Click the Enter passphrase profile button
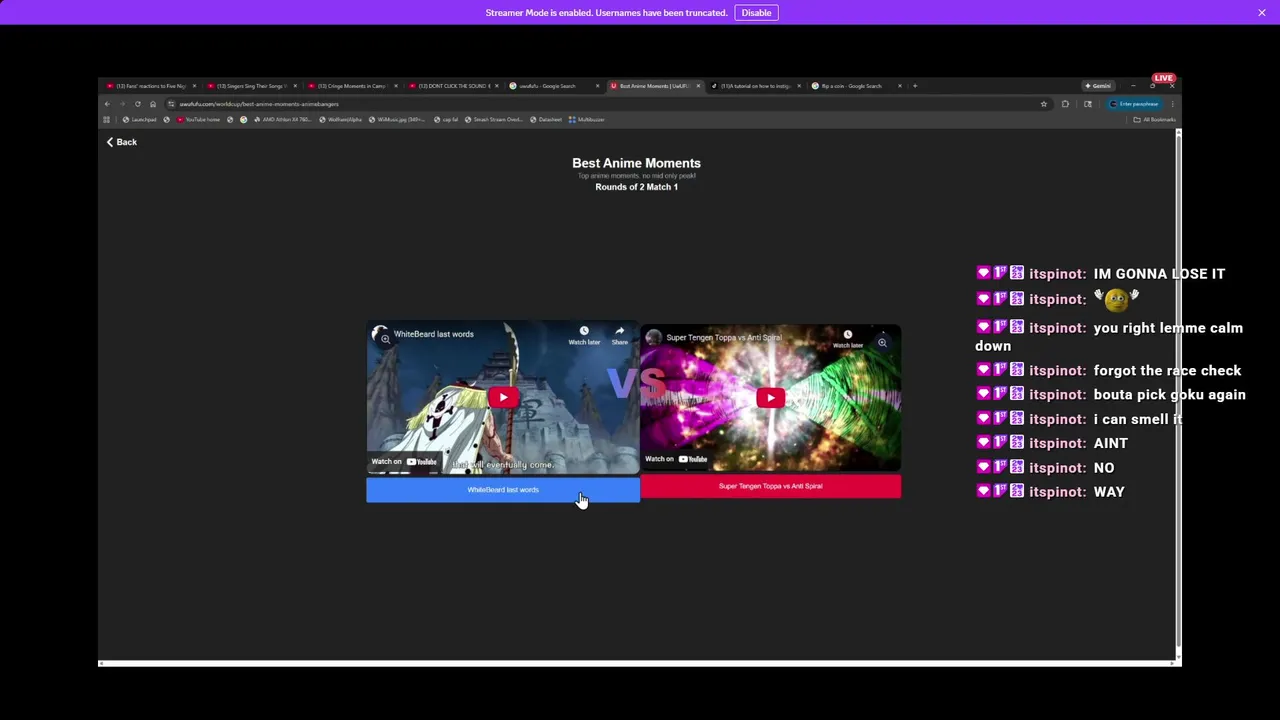The width and height of the screenshot is (1280, 720). [1134, 104]
